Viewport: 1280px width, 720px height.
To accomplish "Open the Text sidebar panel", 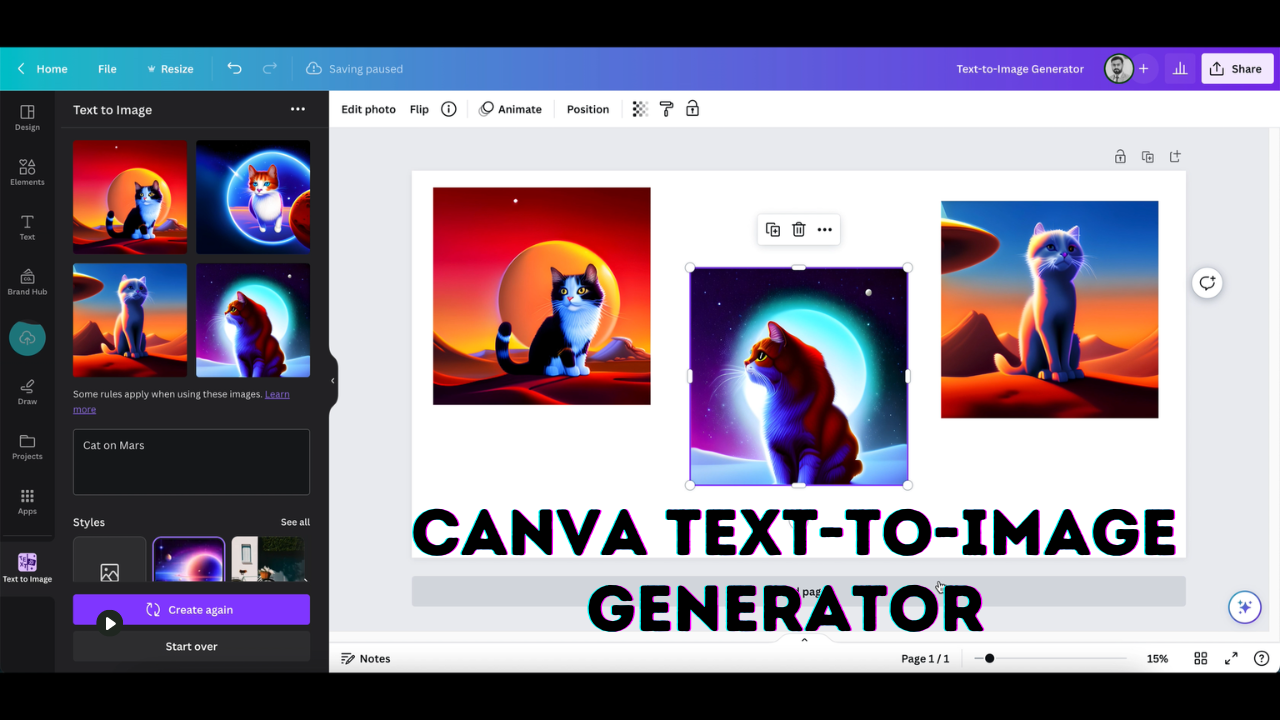I will tap(27, 227).
